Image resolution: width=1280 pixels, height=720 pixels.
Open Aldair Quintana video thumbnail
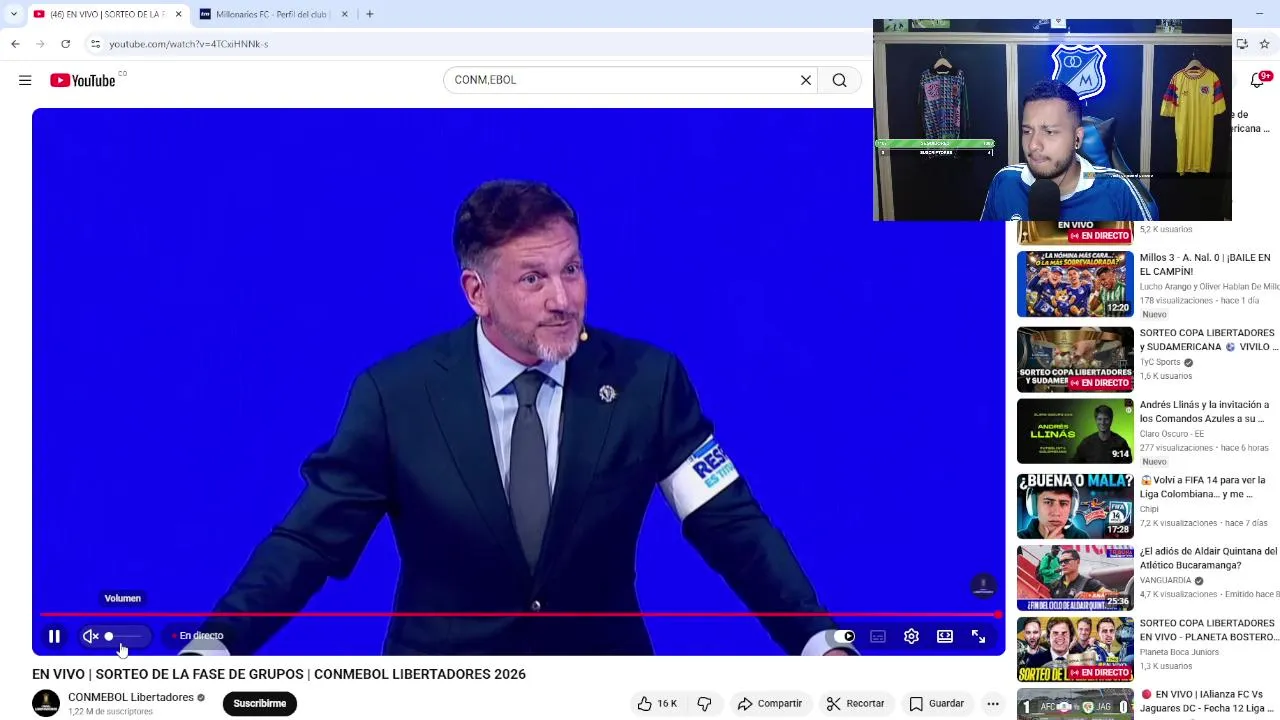(1075, 578)
